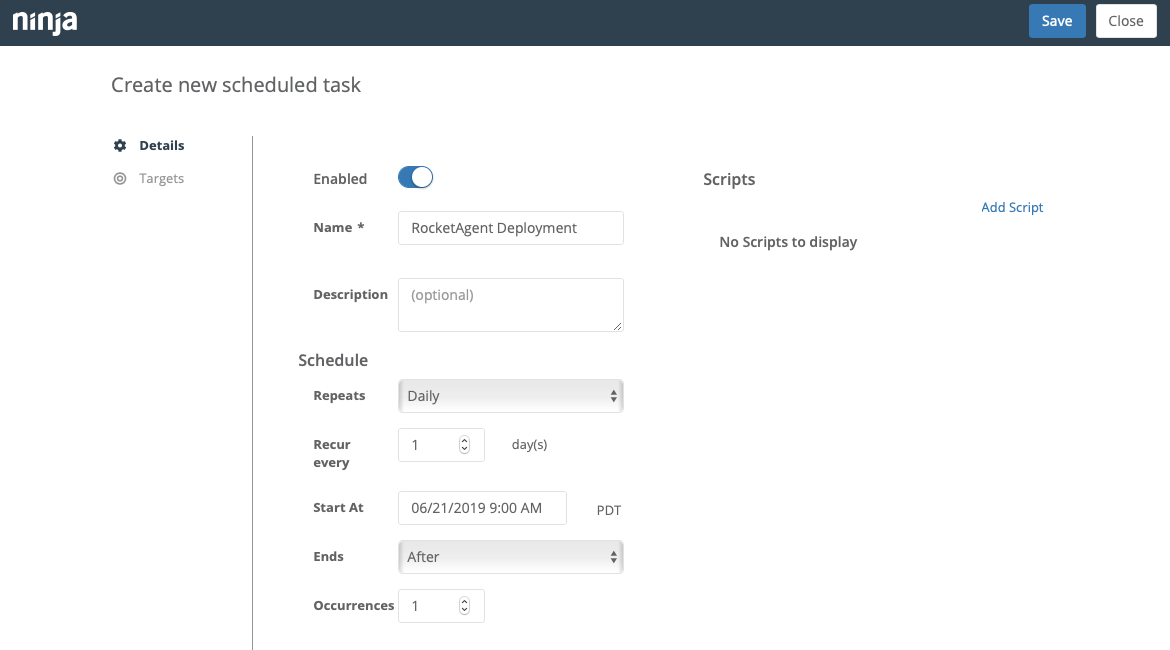1170x650 pixels.
Task: Click the 'Schedule' section heading
Action: pos(333,360)
